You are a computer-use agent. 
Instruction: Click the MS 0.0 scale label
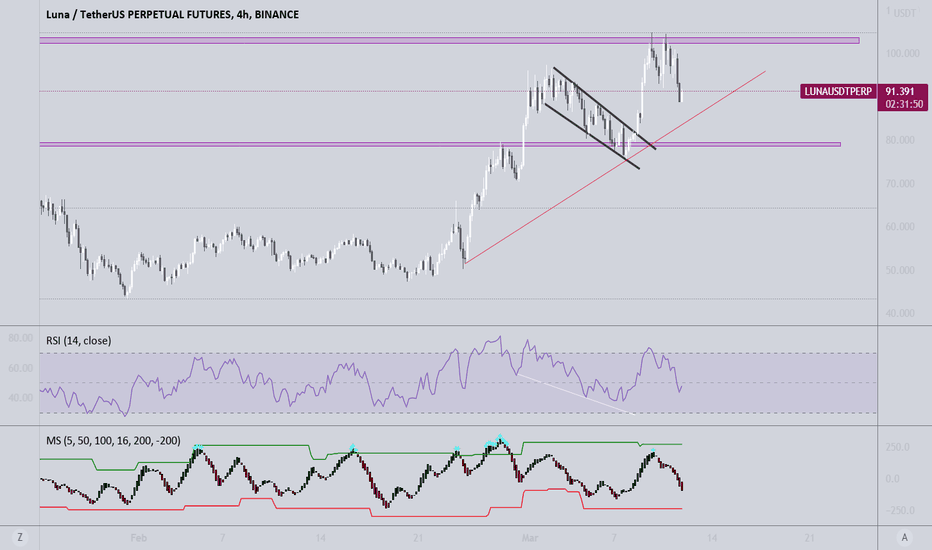coord(893,479)
